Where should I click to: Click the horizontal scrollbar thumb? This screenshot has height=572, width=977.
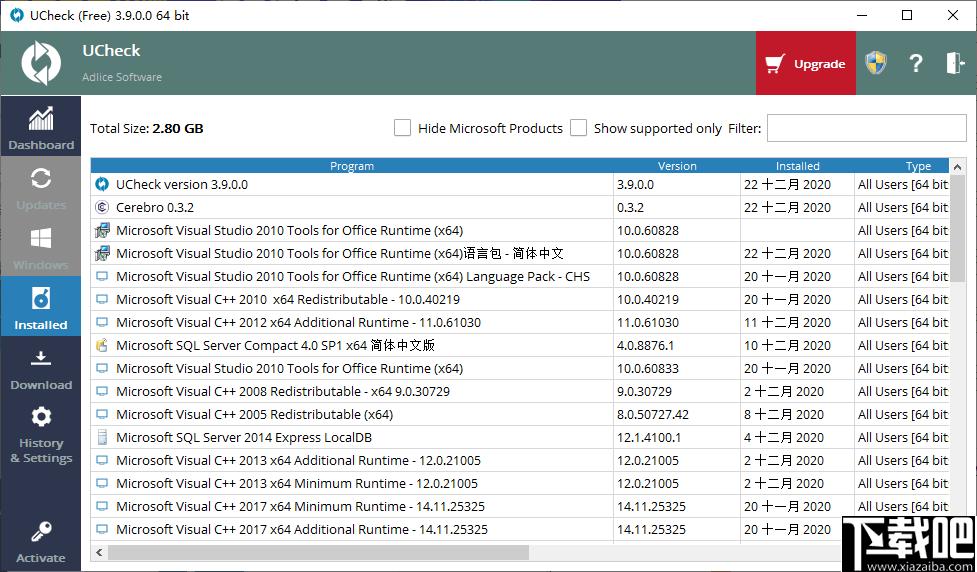click(x=318, y=552)
